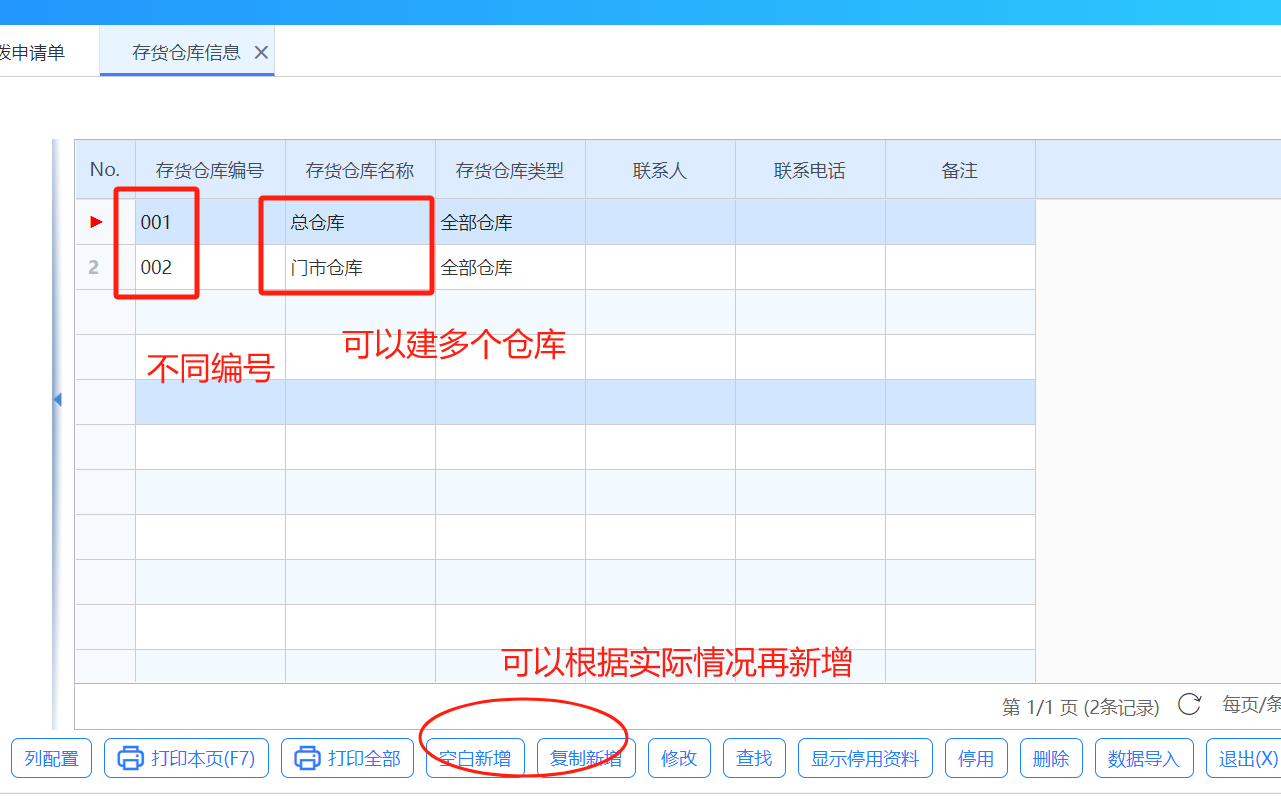Select the row marked with red arrow

[x=96, y=222]
